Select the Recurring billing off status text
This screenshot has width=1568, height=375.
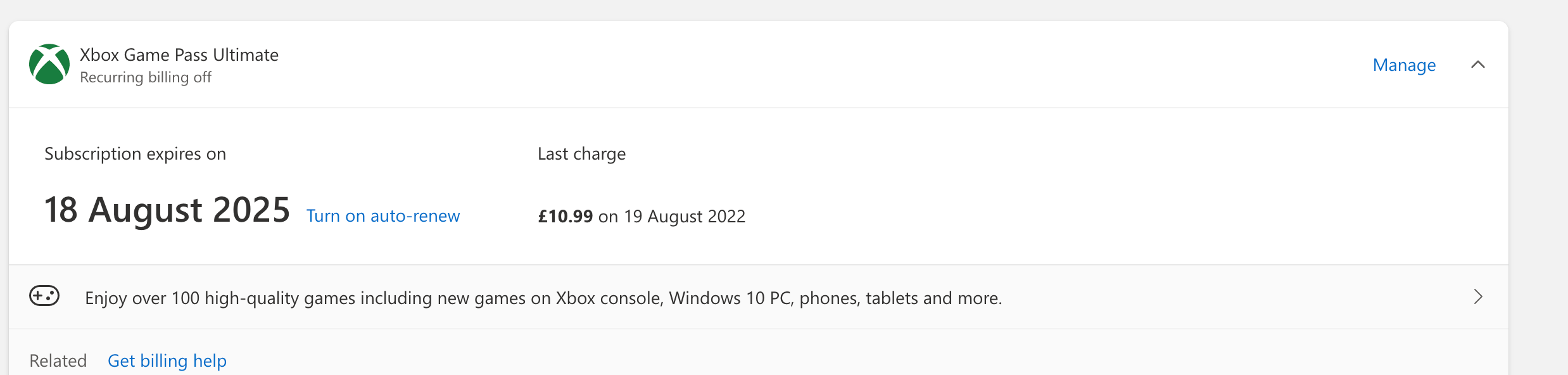pyautogui.click(x=146, y=77)
